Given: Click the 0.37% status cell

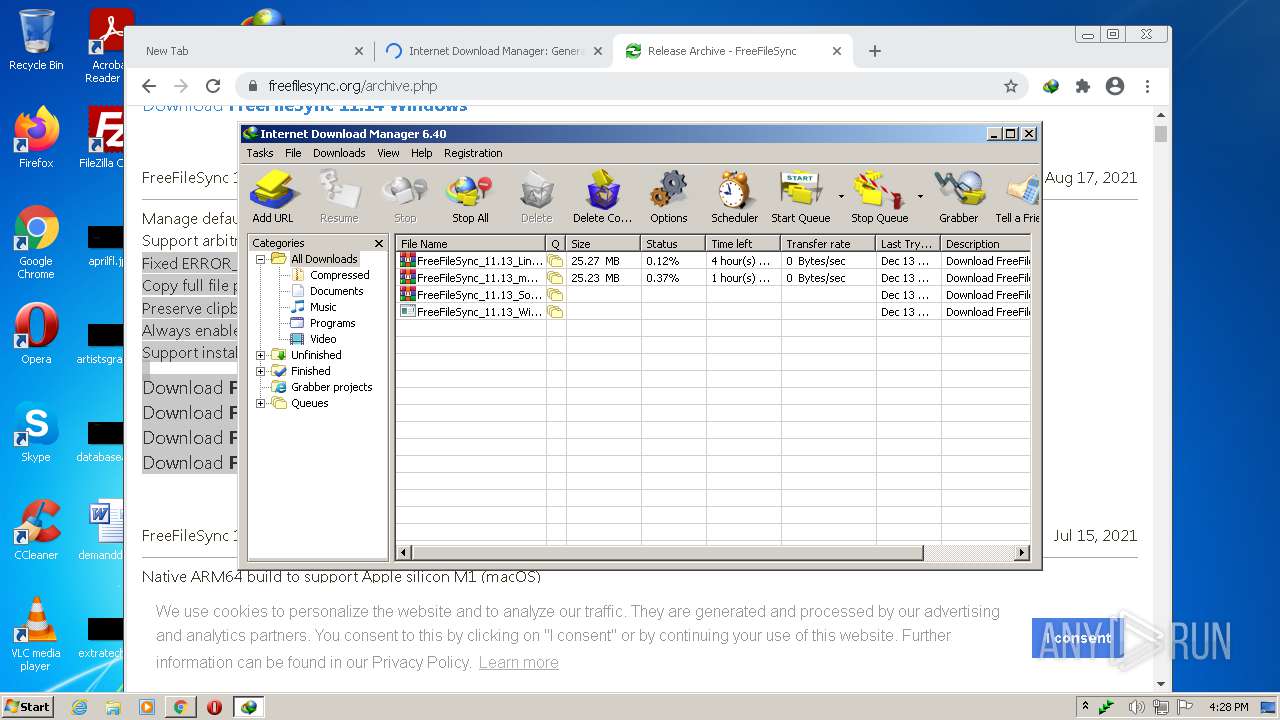Looking at the screenshot, I should 673,277.
